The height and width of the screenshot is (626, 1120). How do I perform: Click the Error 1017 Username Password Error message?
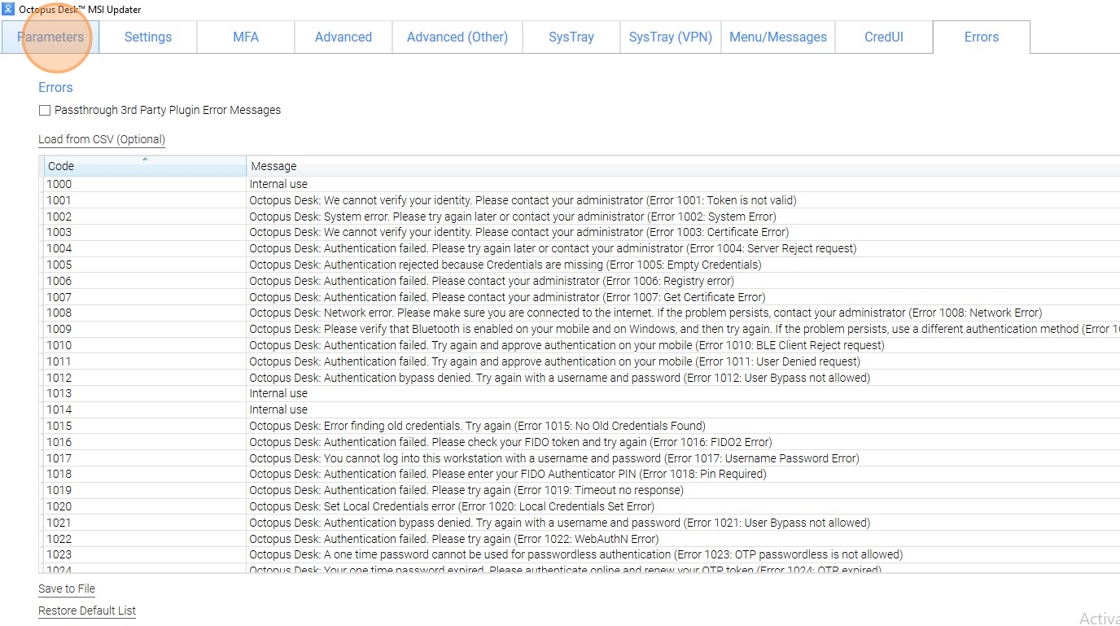[554, 459]
